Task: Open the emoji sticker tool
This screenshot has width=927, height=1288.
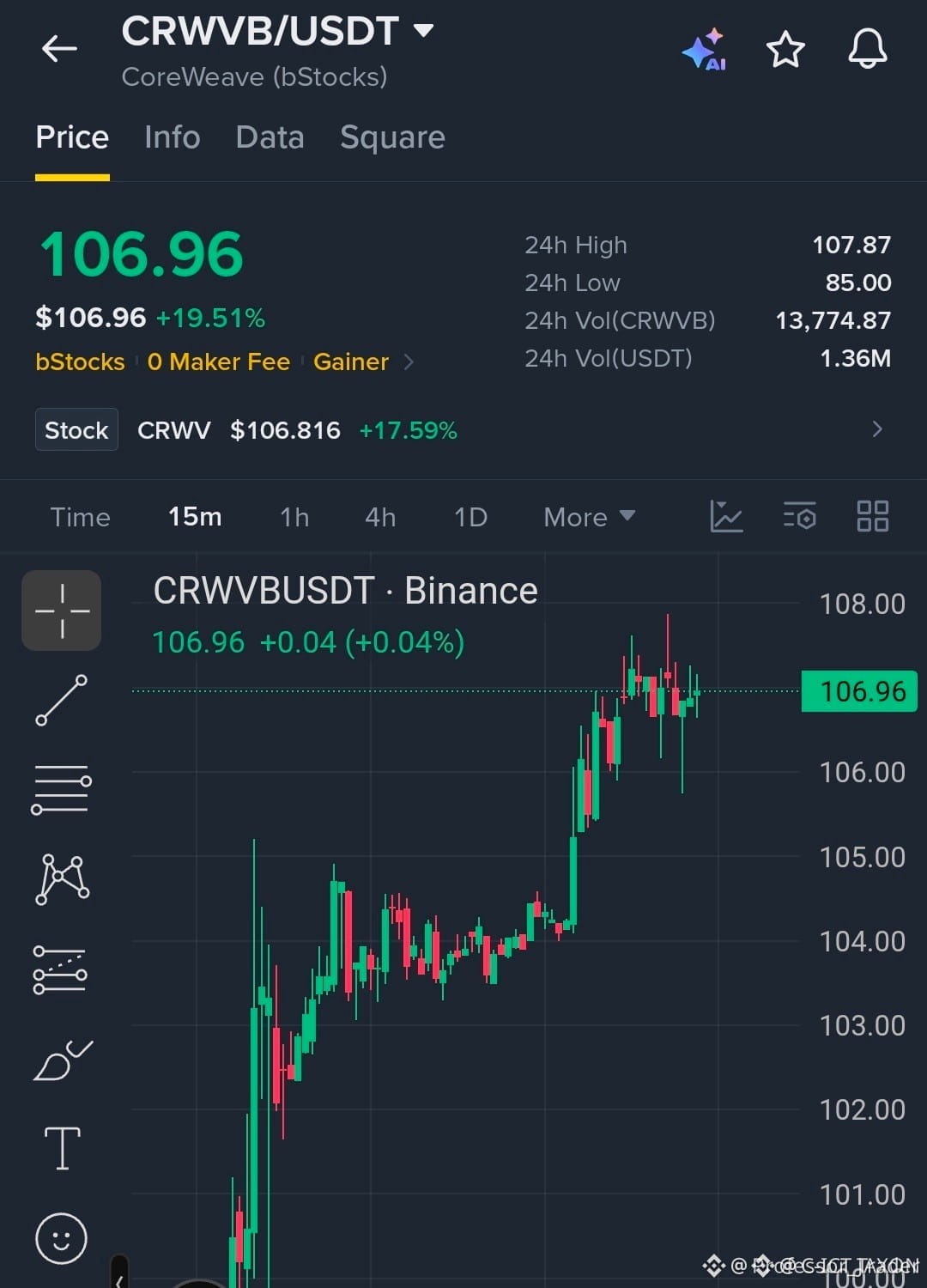Action: tap(61, 1238)
